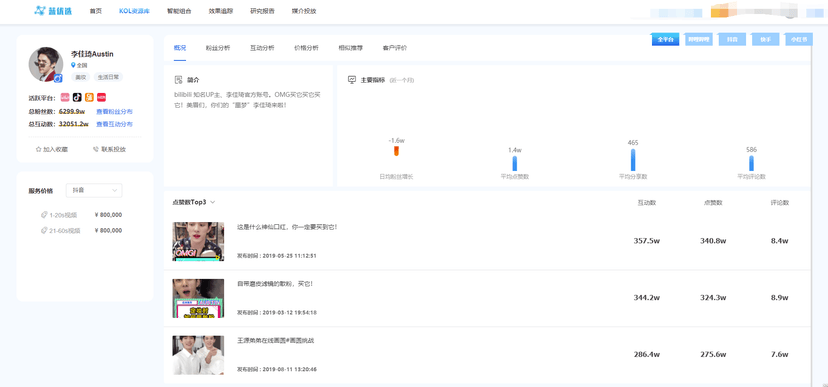Click the blue 平均点赞数 bar
The image size is (828, 387).
pos(514,164)
